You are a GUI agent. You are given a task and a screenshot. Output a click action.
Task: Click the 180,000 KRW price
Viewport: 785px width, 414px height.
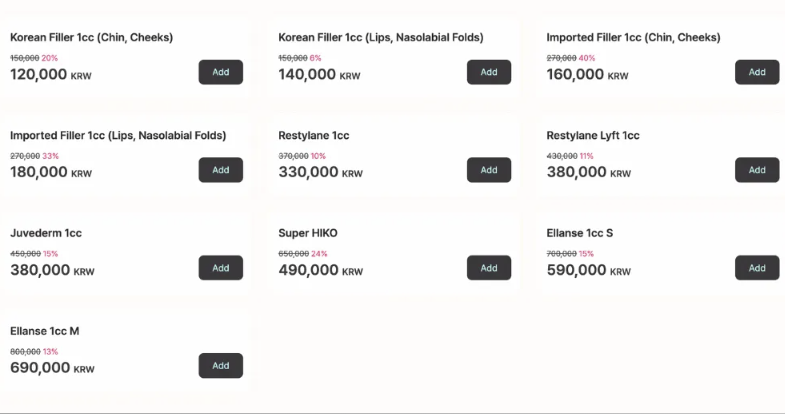(x=51, y=172)
